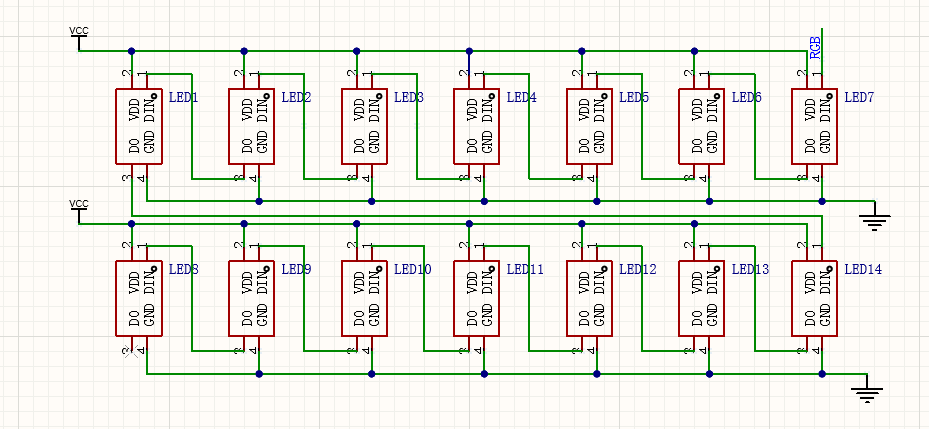Click the LED11 designator label
Screen dimensions: 929x429
coord(526,269)
